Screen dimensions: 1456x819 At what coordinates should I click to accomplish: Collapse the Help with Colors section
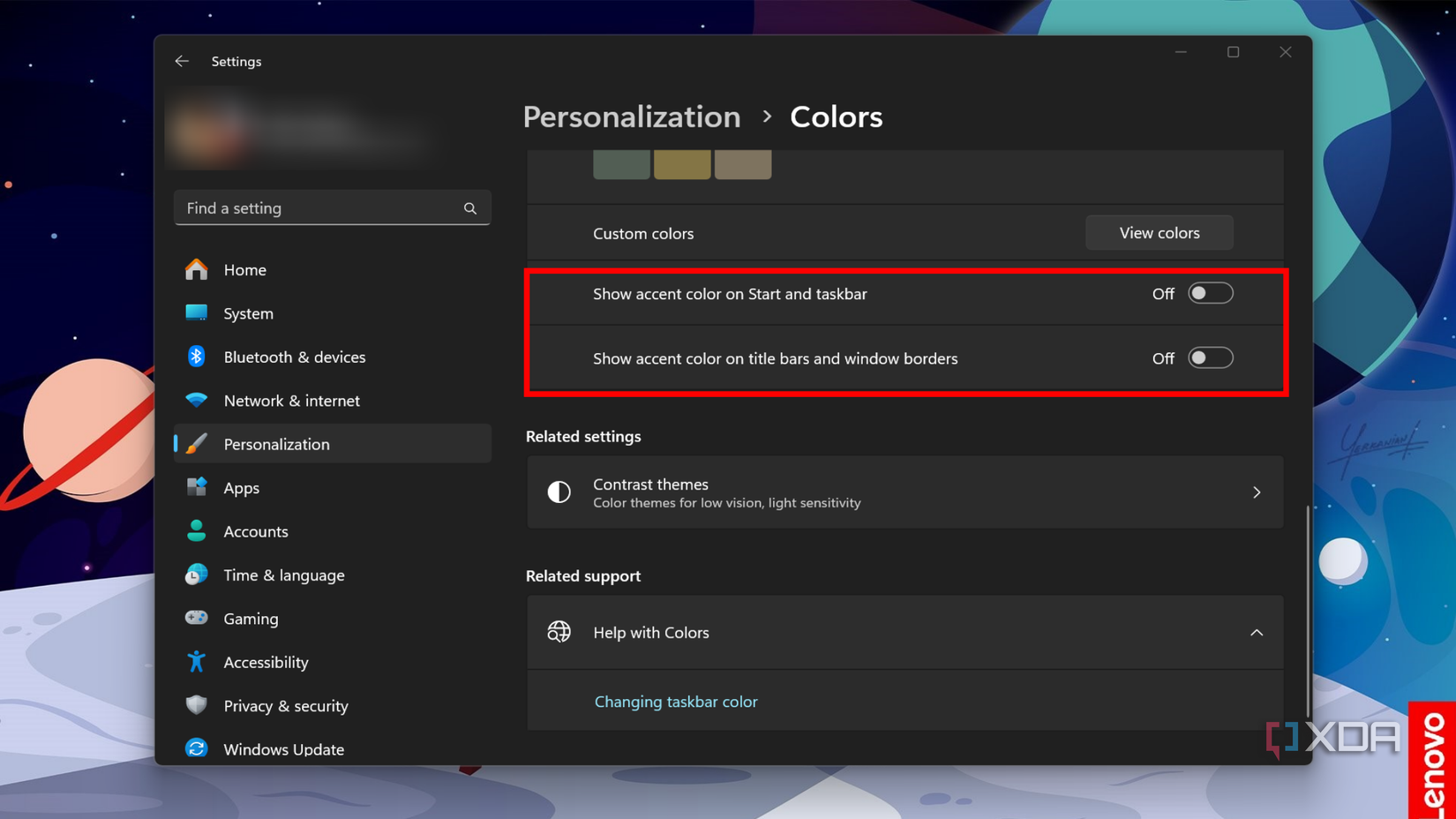[1257, 633]
